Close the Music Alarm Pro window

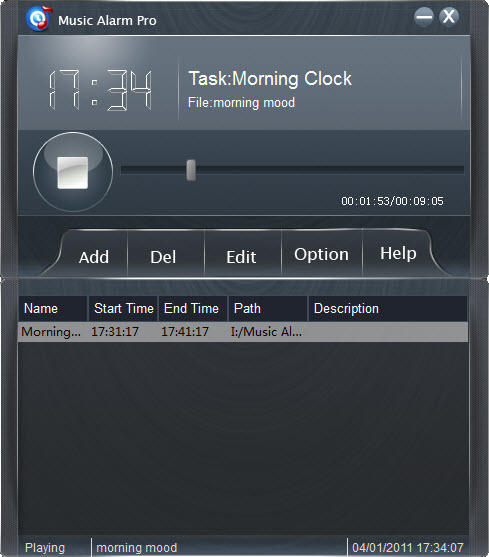(x=449, y=17)
